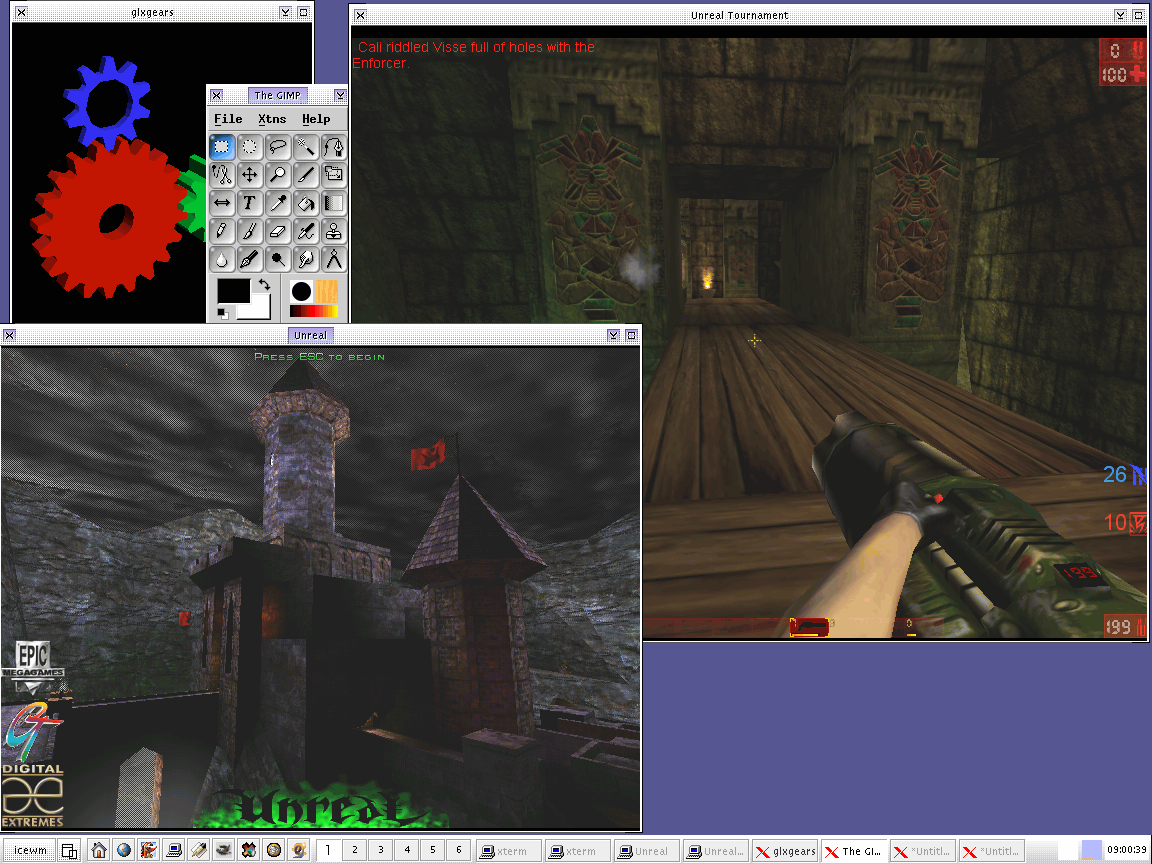The height and width of the screenshot is (864, 1152).
Task: Open the icewm start menu
Action: (29, 851)
